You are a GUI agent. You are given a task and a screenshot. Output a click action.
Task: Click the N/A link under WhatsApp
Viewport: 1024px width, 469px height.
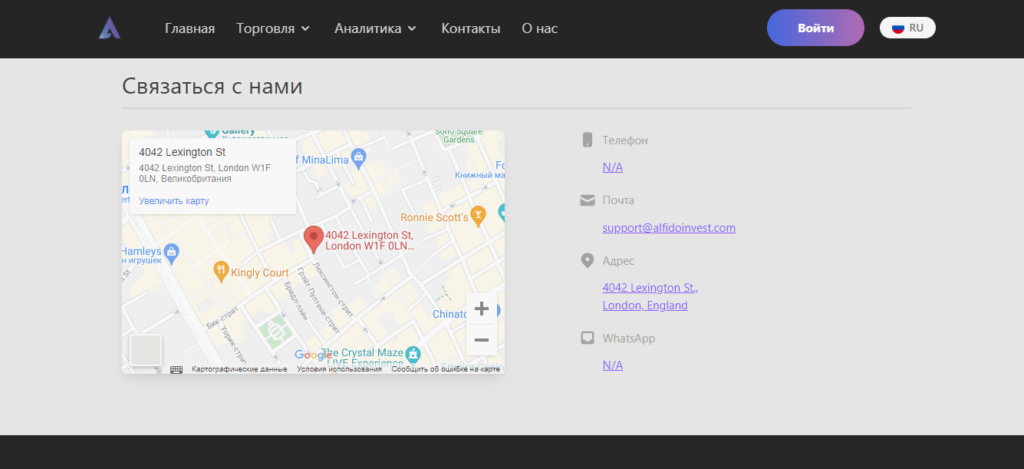pyautogui.click(x=613, y=365)
